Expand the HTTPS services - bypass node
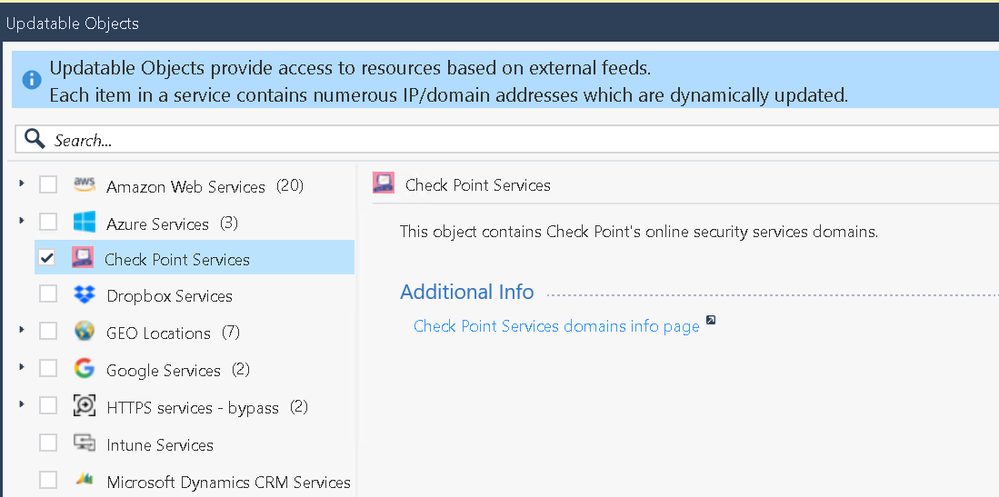 (22, 404)
